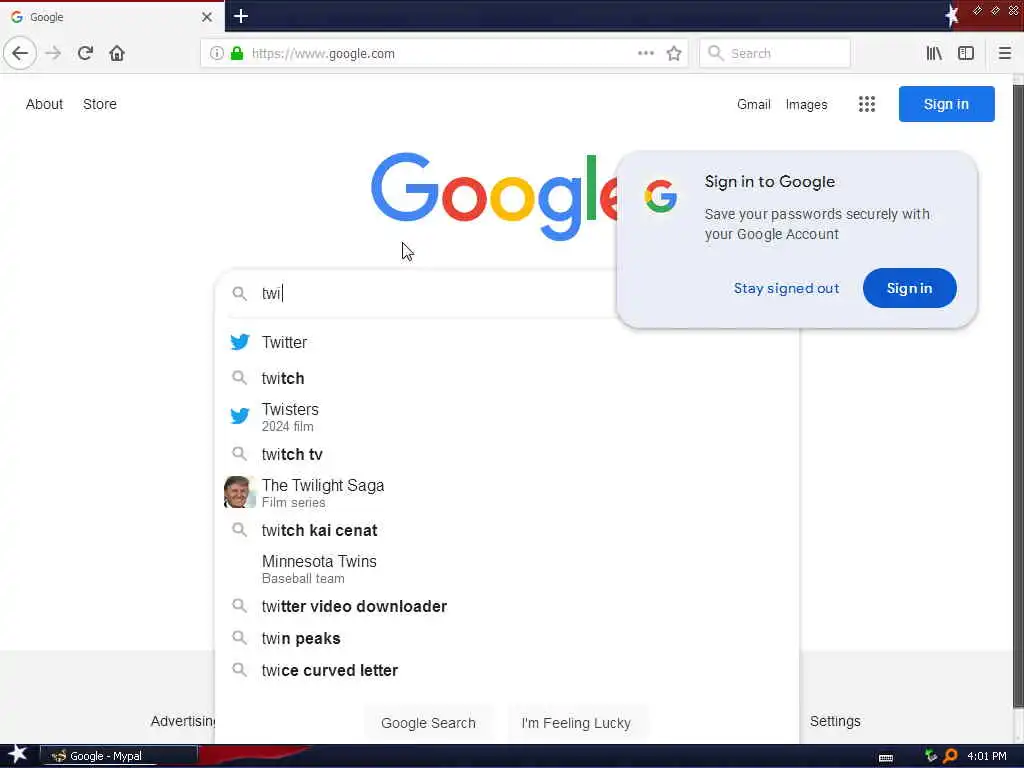
Task: Toggle the browser sidebar icon
Action: (x=966, y=54)
